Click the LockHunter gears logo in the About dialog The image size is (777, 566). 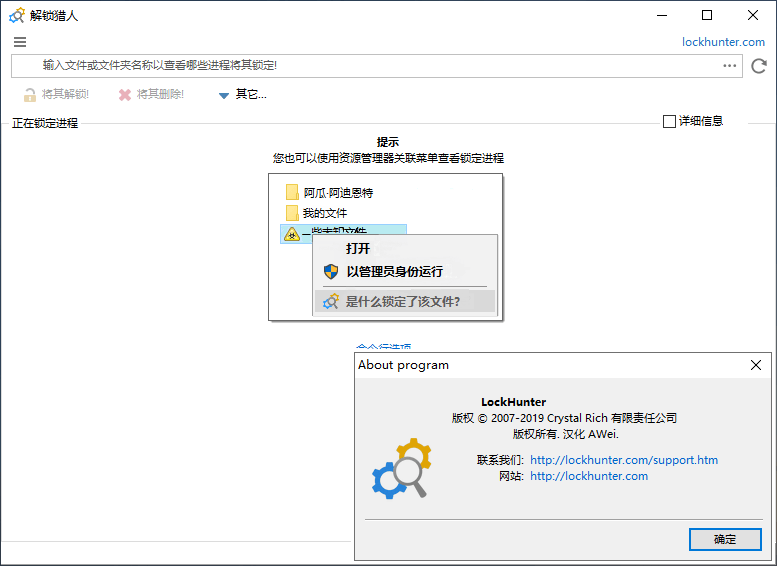tap(402, 468)
